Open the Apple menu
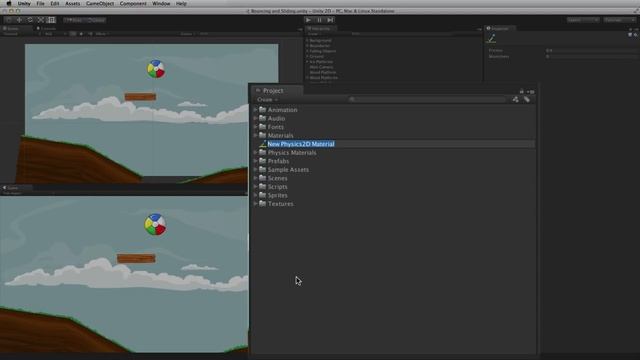 pos(9,3)
